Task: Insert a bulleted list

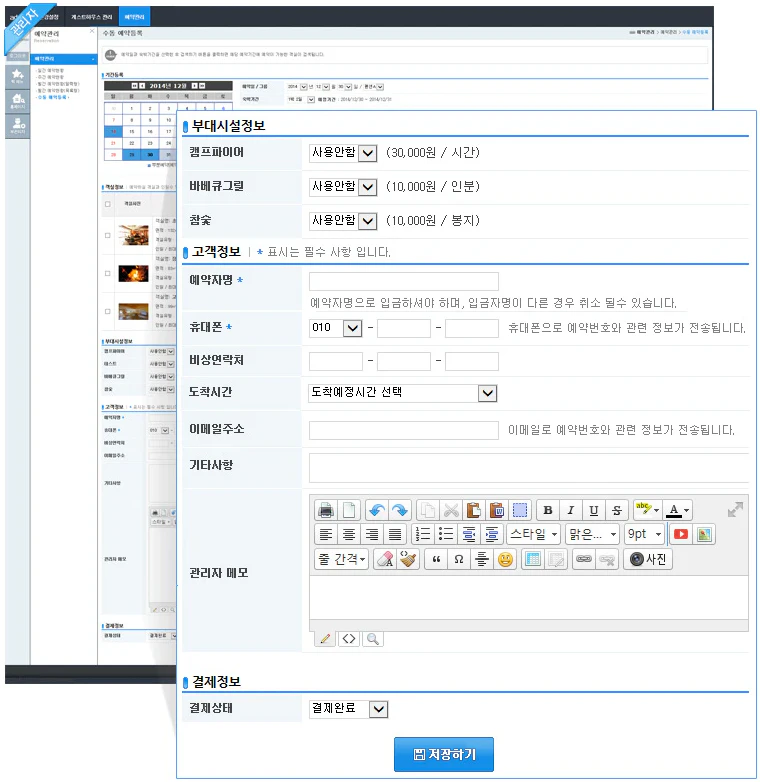Action: 445,535
